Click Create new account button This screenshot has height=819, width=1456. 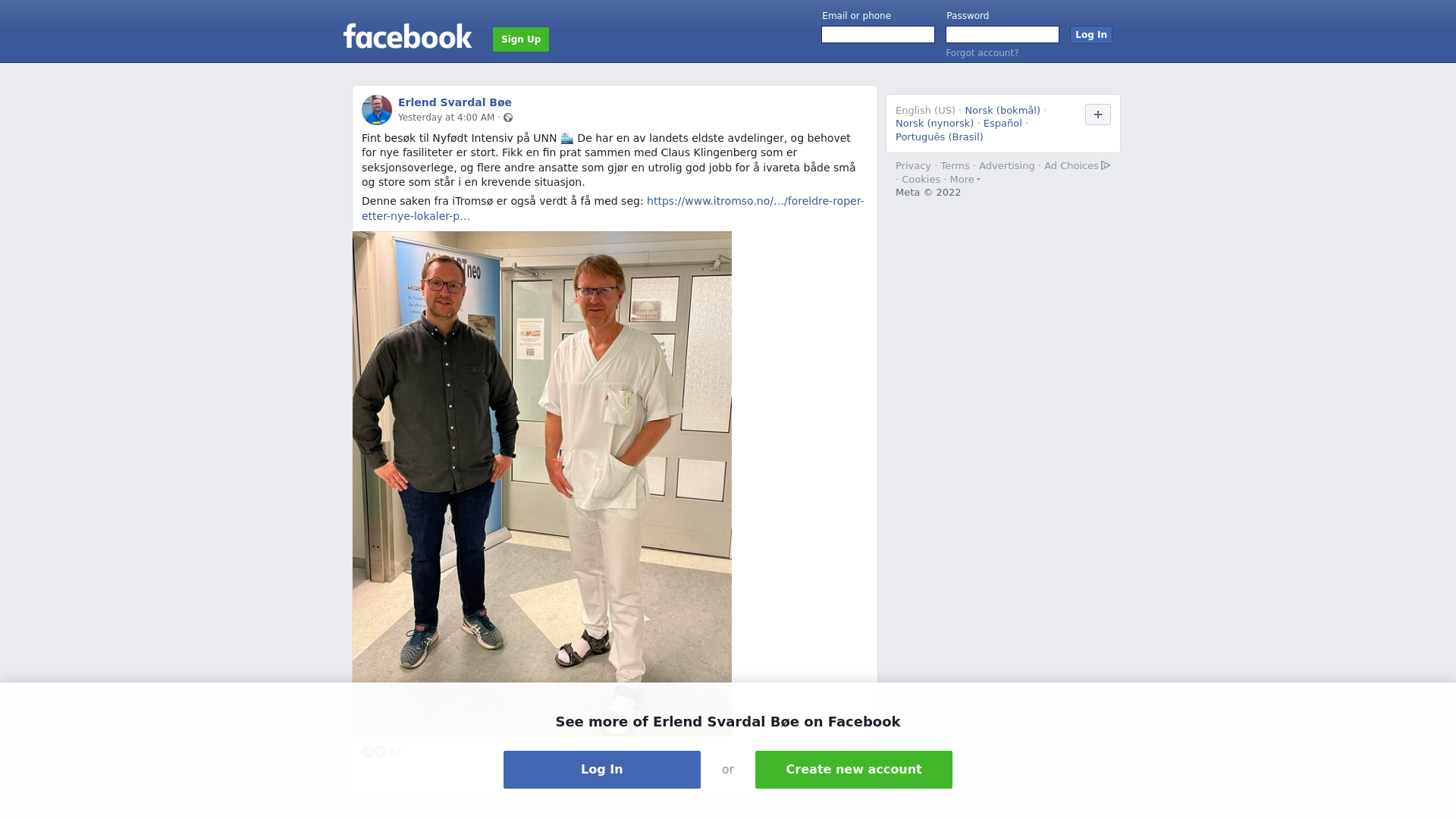[x=854, y=770]
